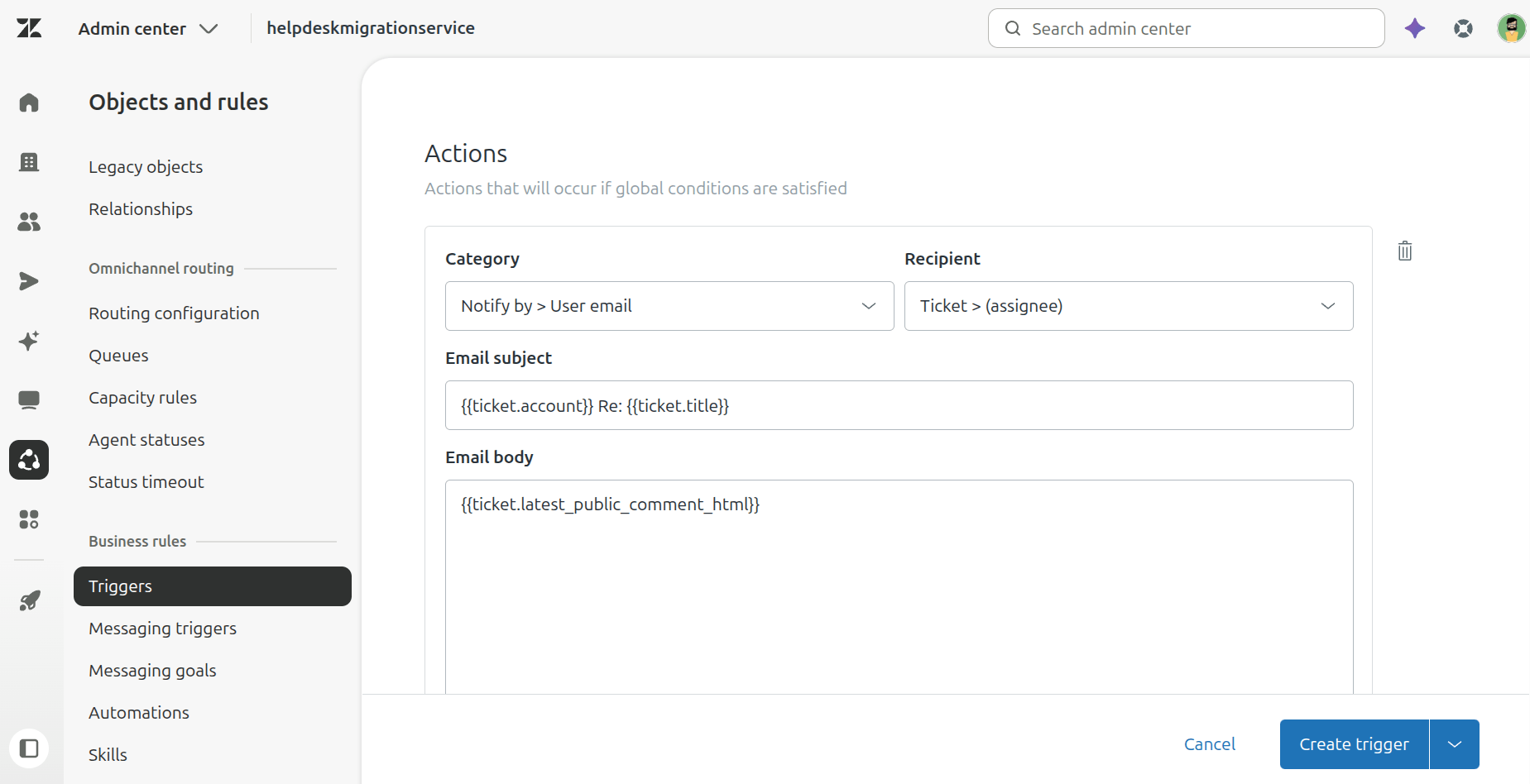
Task: Click the helpdeskmigrationservice account name
Action: 371,28
